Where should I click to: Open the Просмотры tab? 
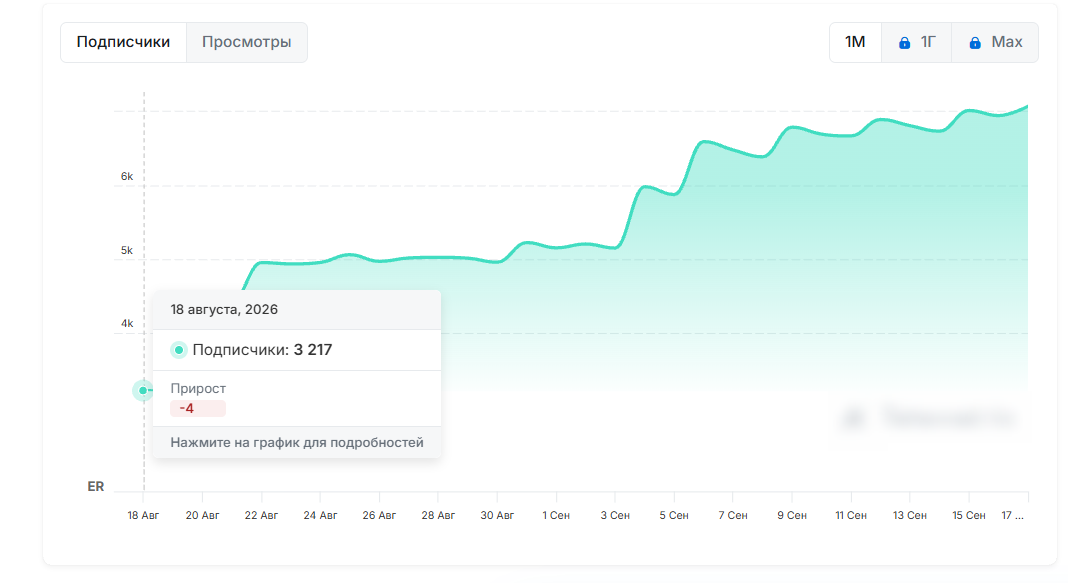[x=247, y=42]
